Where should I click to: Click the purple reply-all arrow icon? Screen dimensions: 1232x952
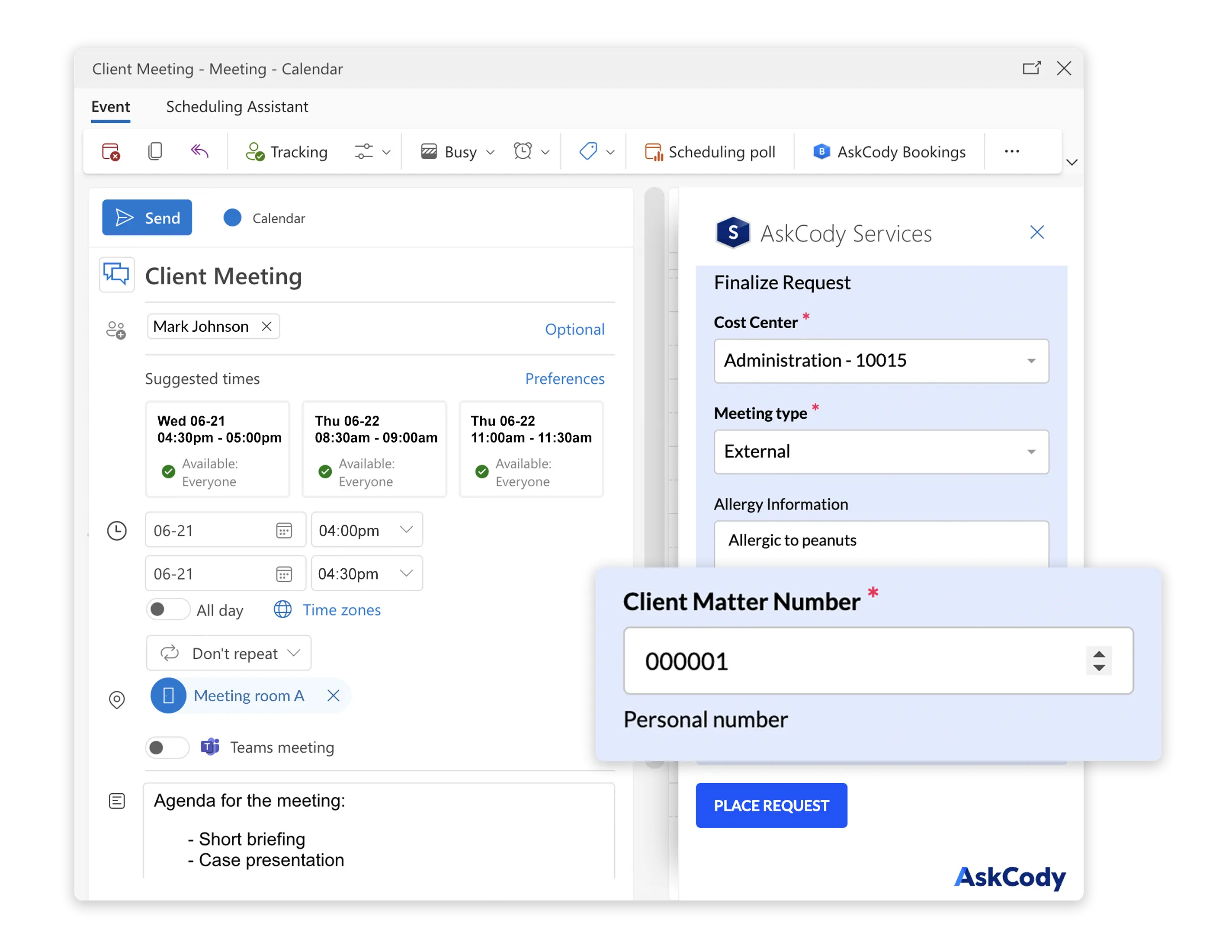click(x=199, y=151)
